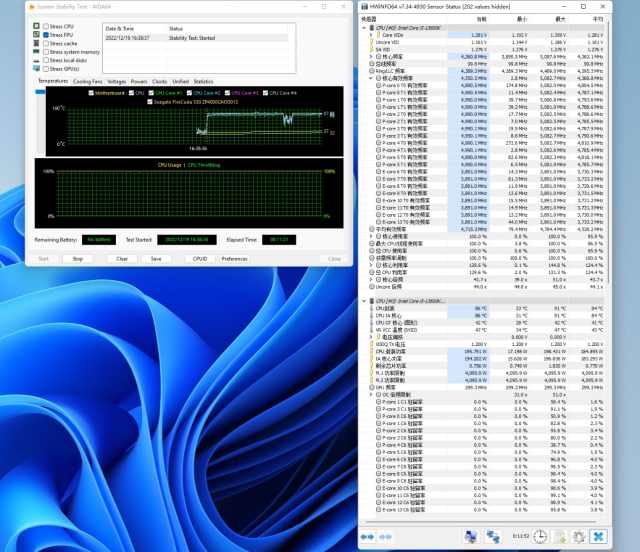The width and height of the screenshot is (640, 552).
Task: Click the Stop button
Action: click(78, 259)
